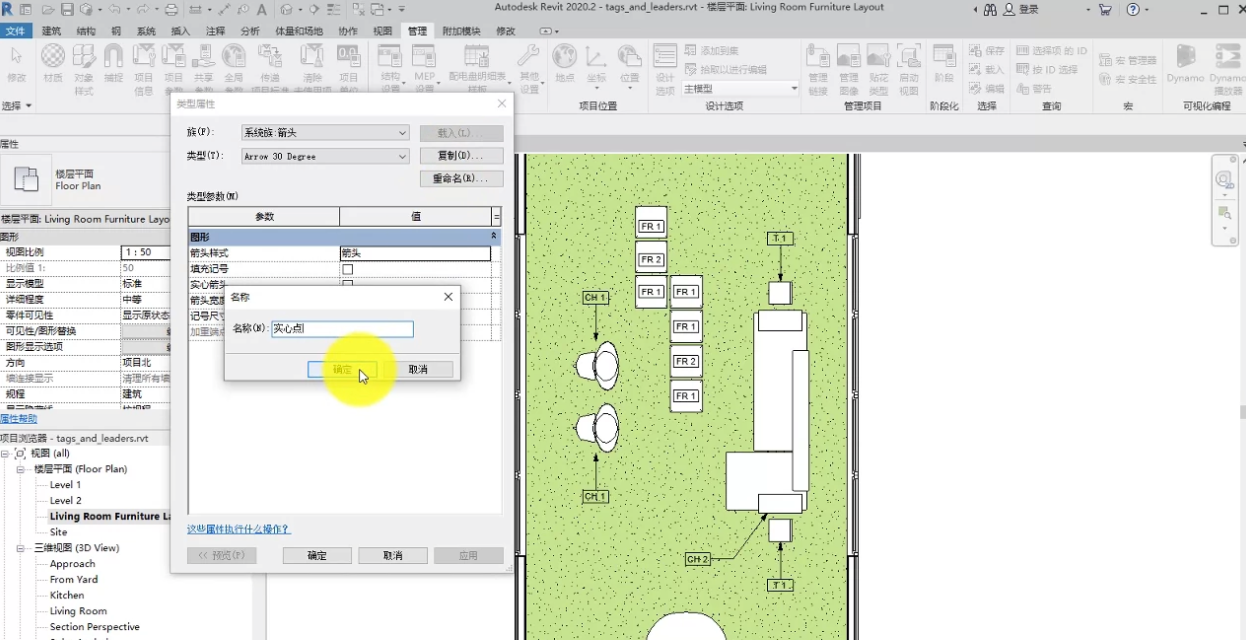This screenshot has width=1246, height=640.
Task: Switch to the 注释 ribbon tab
Action: point(215,31)
